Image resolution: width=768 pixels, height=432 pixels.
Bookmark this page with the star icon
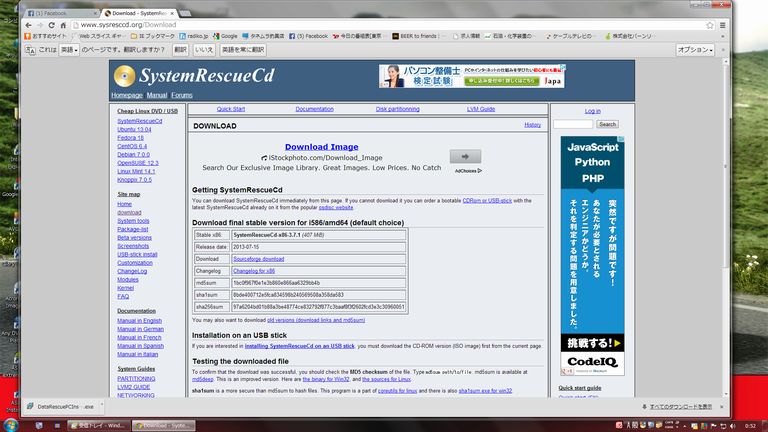point(710,25)
